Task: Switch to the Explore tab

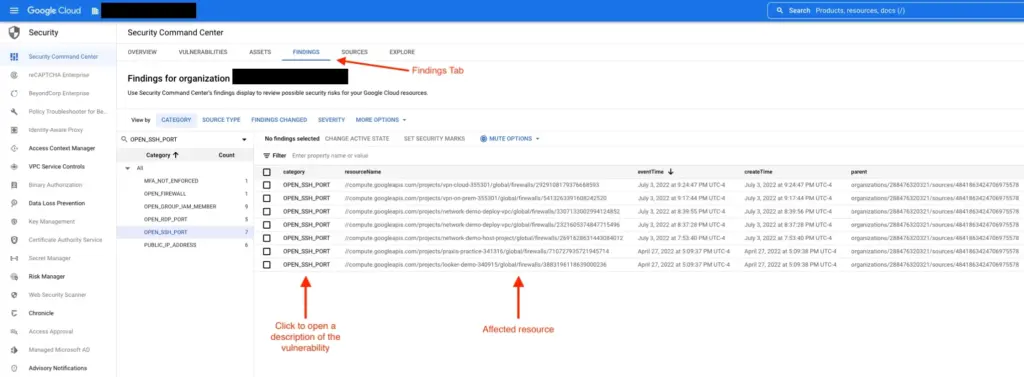Action: pos(402,52)
